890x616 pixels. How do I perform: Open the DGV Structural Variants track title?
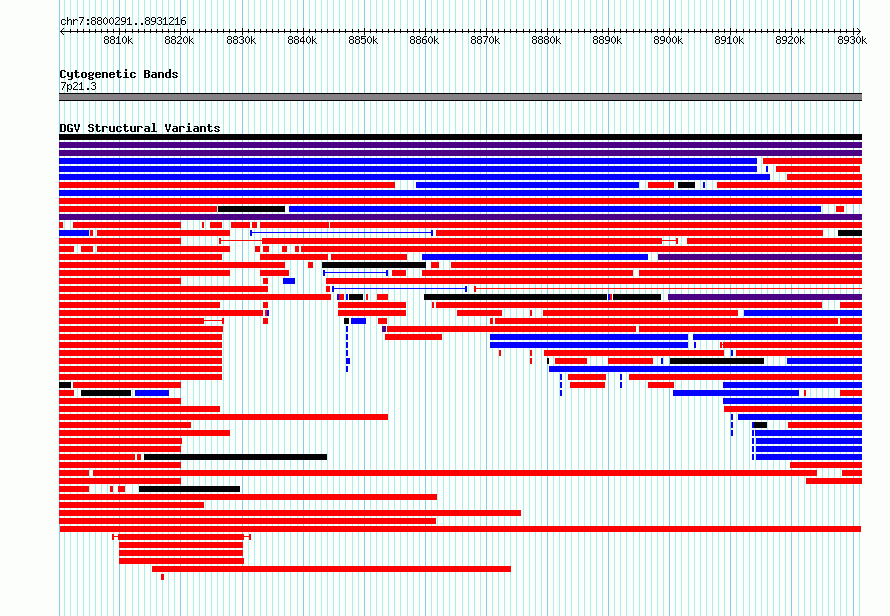pyautogui.click(x=140, y=128)
